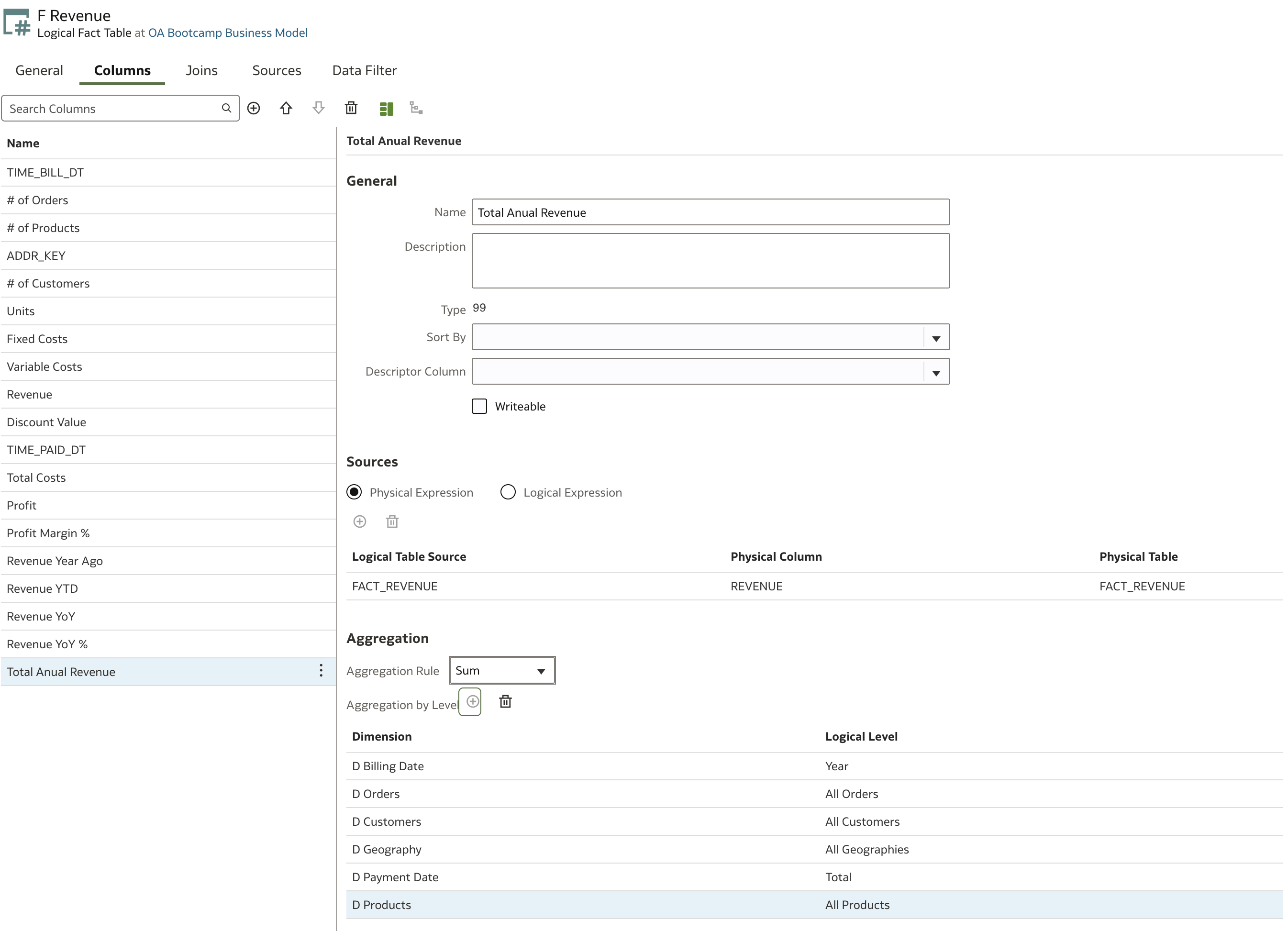
Task: Delete column using toolbar trash icon
Action: pyautogui.click(x=352, y=108)
